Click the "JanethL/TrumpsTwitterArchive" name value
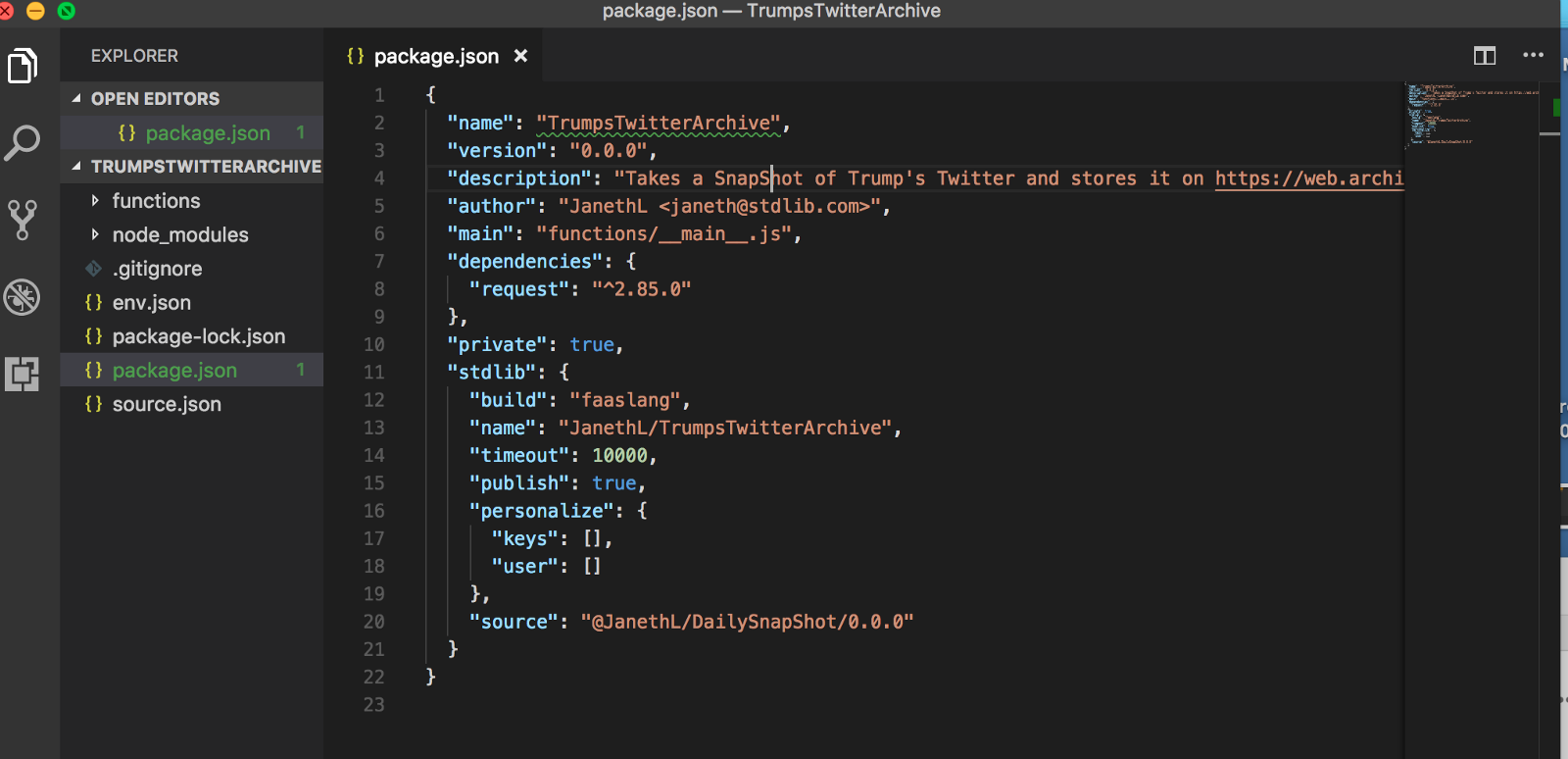The width and height of the screenshot is (1568, 759). pyautogui.click(x=725, y=428)
